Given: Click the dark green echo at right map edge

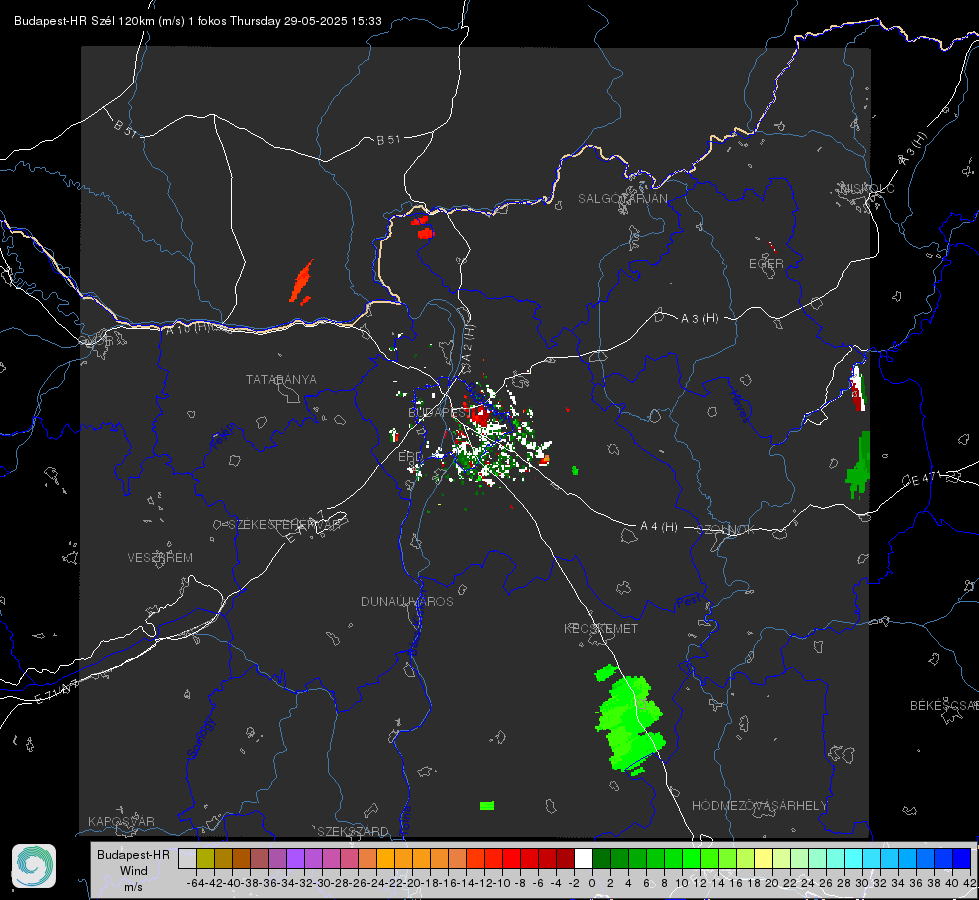Looking at the screenshot, I should [x=859, y=464].
